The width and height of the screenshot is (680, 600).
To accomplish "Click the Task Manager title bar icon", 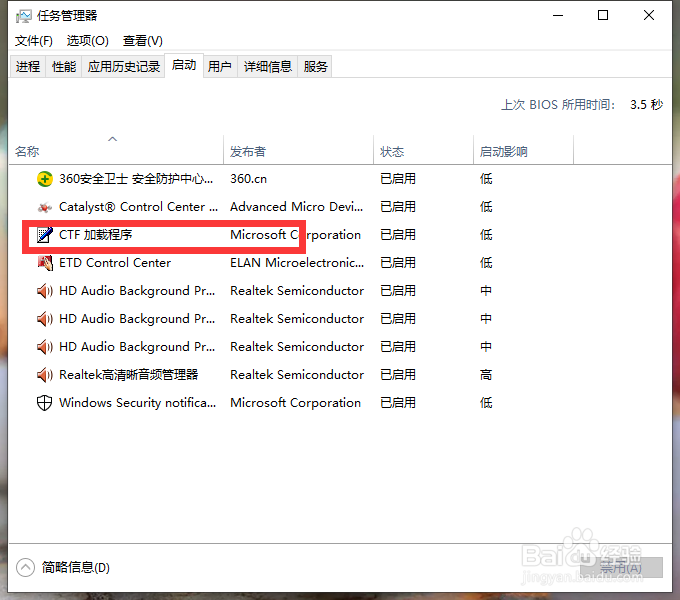I will (23, 16).
